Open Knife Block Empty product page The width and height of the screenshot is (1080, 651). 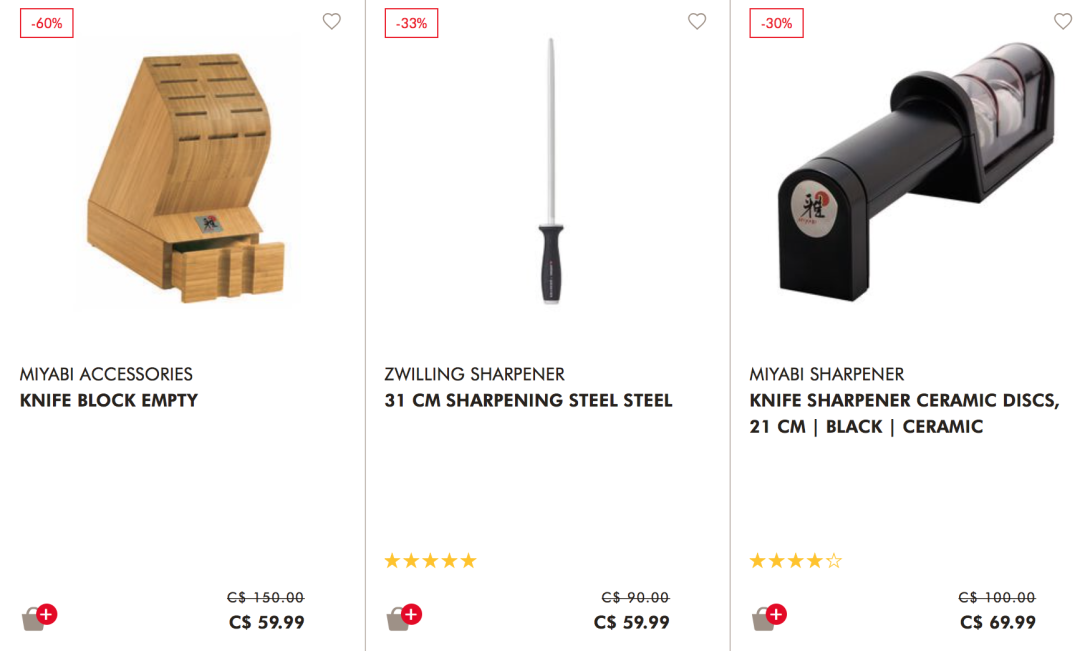click(x=109, y=401)
